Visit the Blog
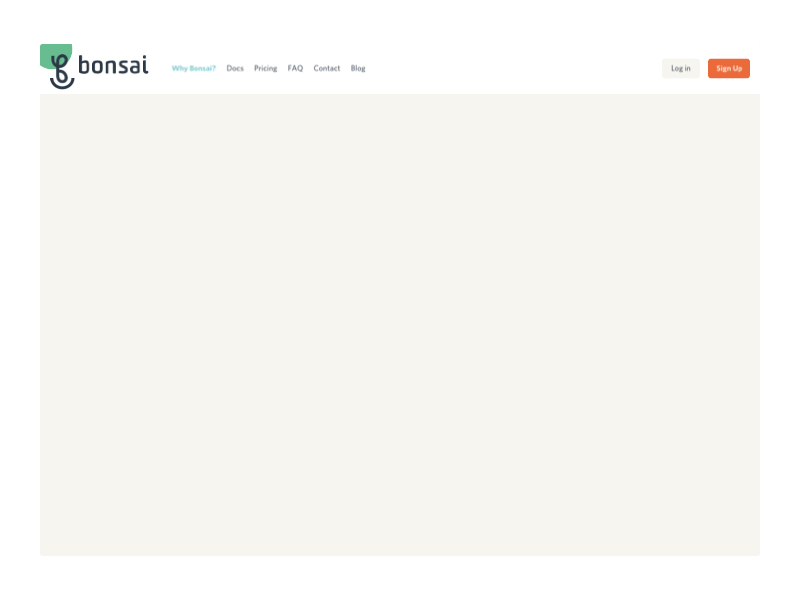800x600 pixels. tap(358, 68)
